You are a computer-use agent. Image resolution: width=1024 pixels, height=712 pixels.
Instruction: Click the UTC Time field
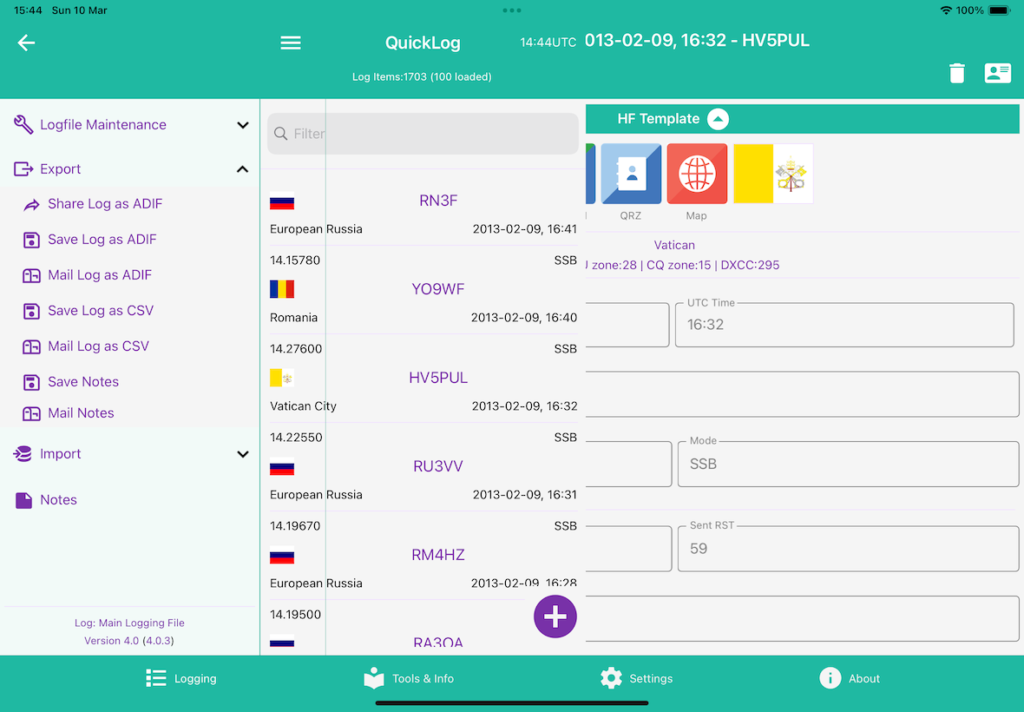[x=844, y=325]
